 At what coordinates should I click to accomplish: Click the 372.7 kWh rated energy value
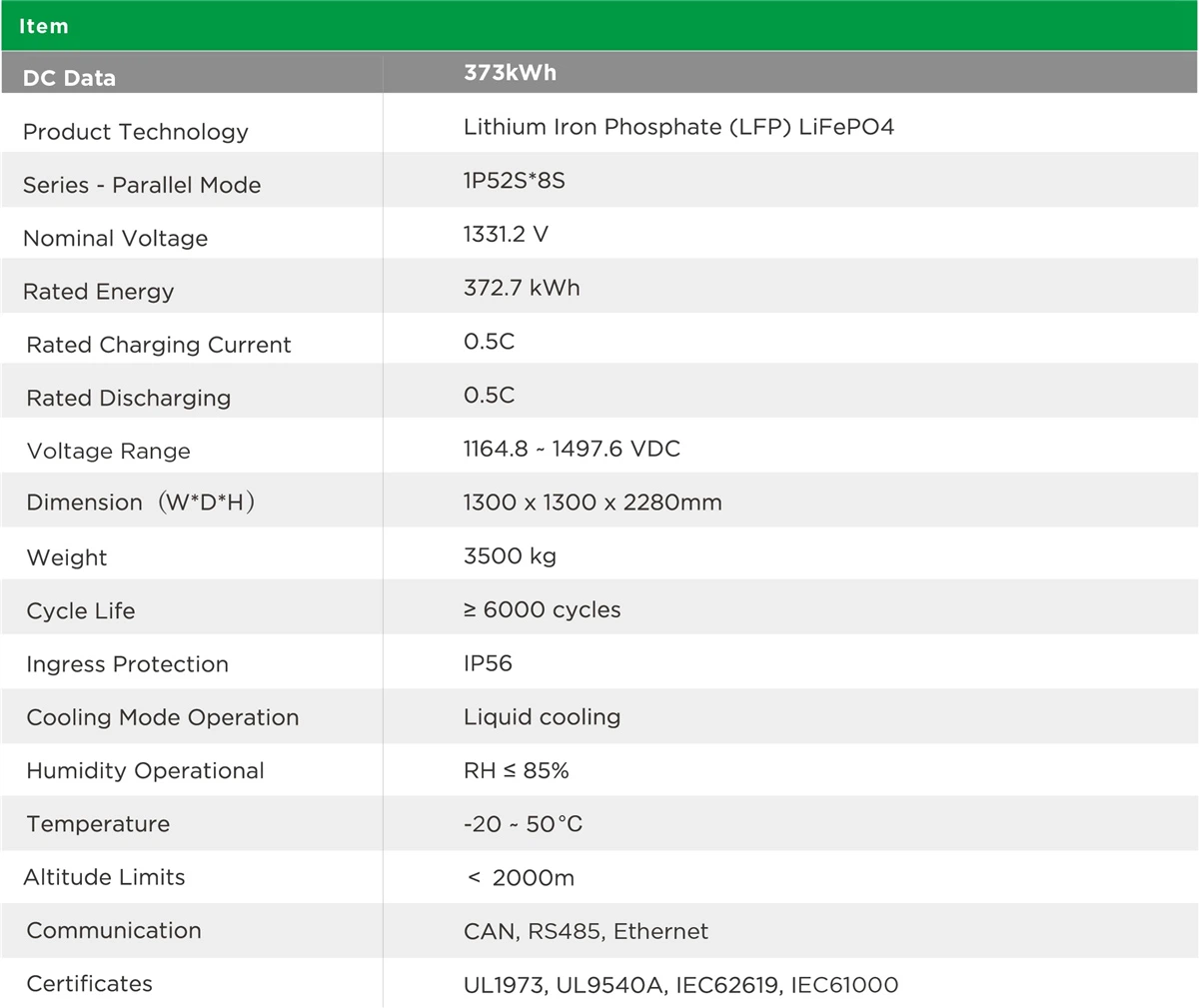pyautogui.click(x=521, y=288)
